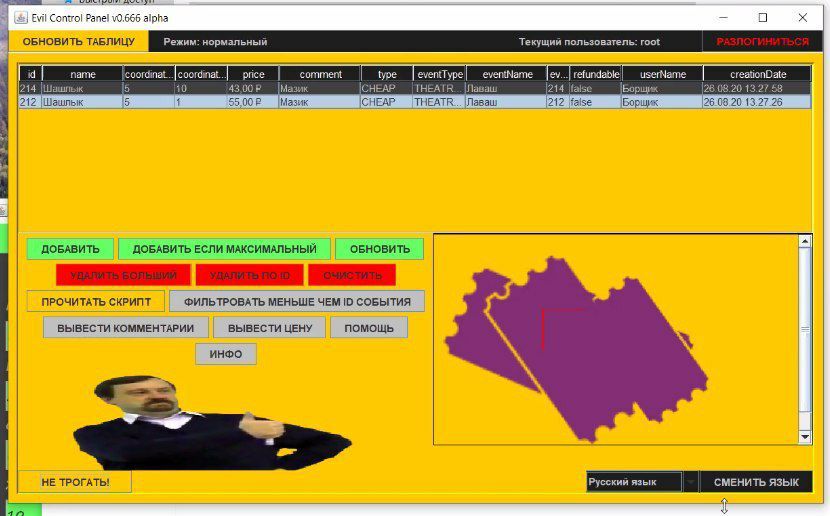This screenshot has width=830, height=516.
Task: Select the table row with id 212
Action: pos(414,102)
